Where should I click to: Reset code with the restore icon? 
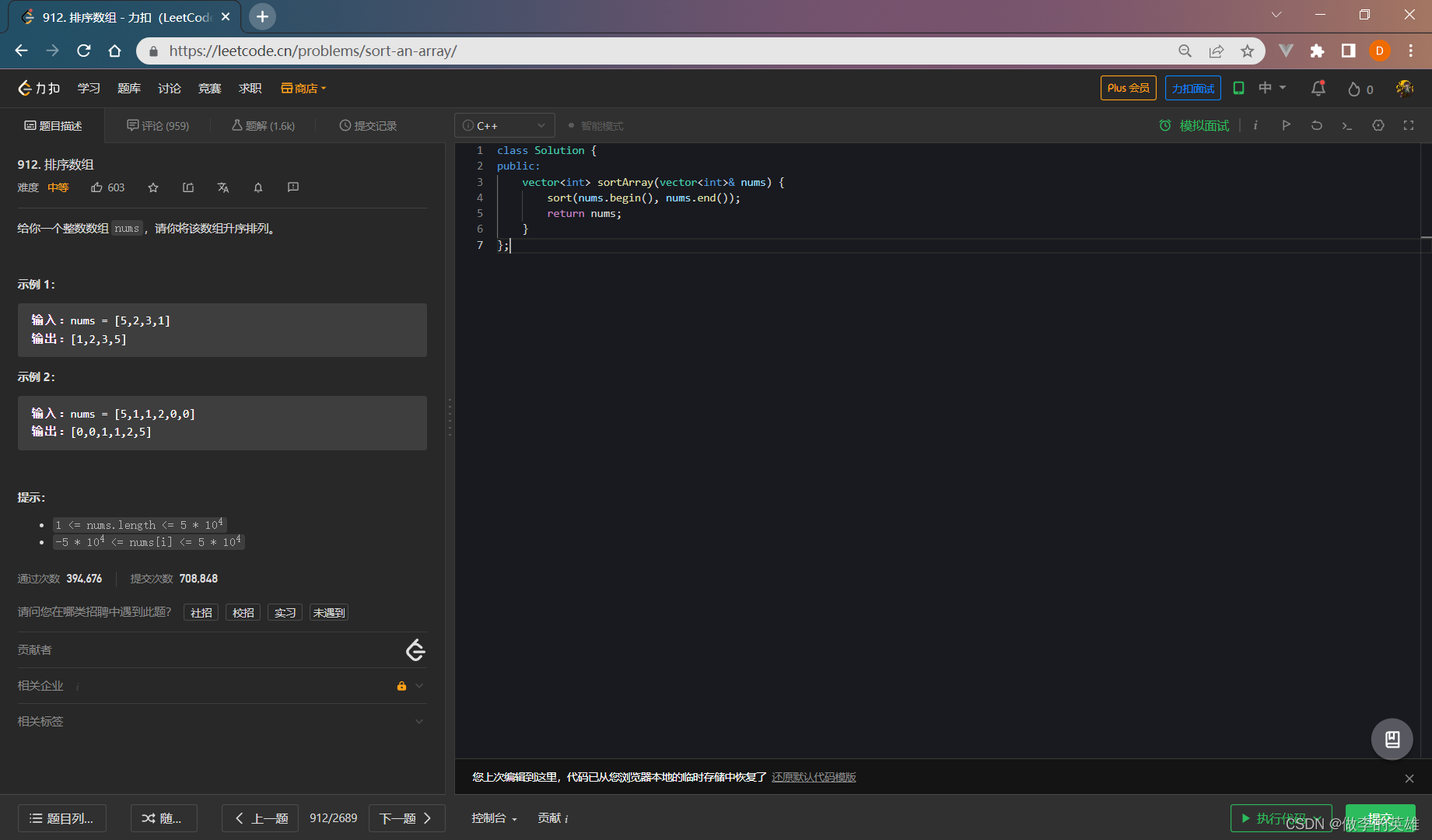click(x=1317, y=125)
